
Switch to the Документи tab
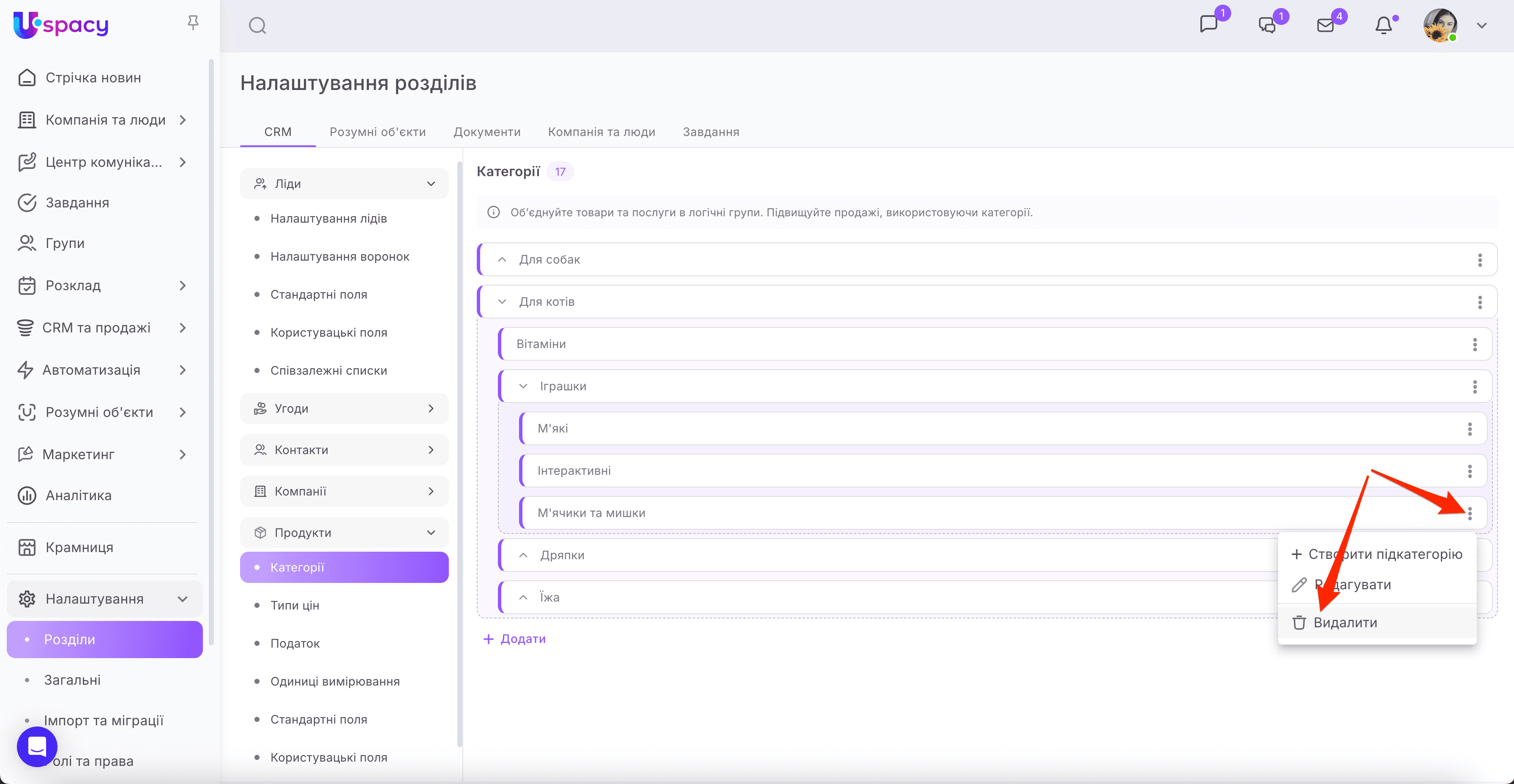(486, 132)
